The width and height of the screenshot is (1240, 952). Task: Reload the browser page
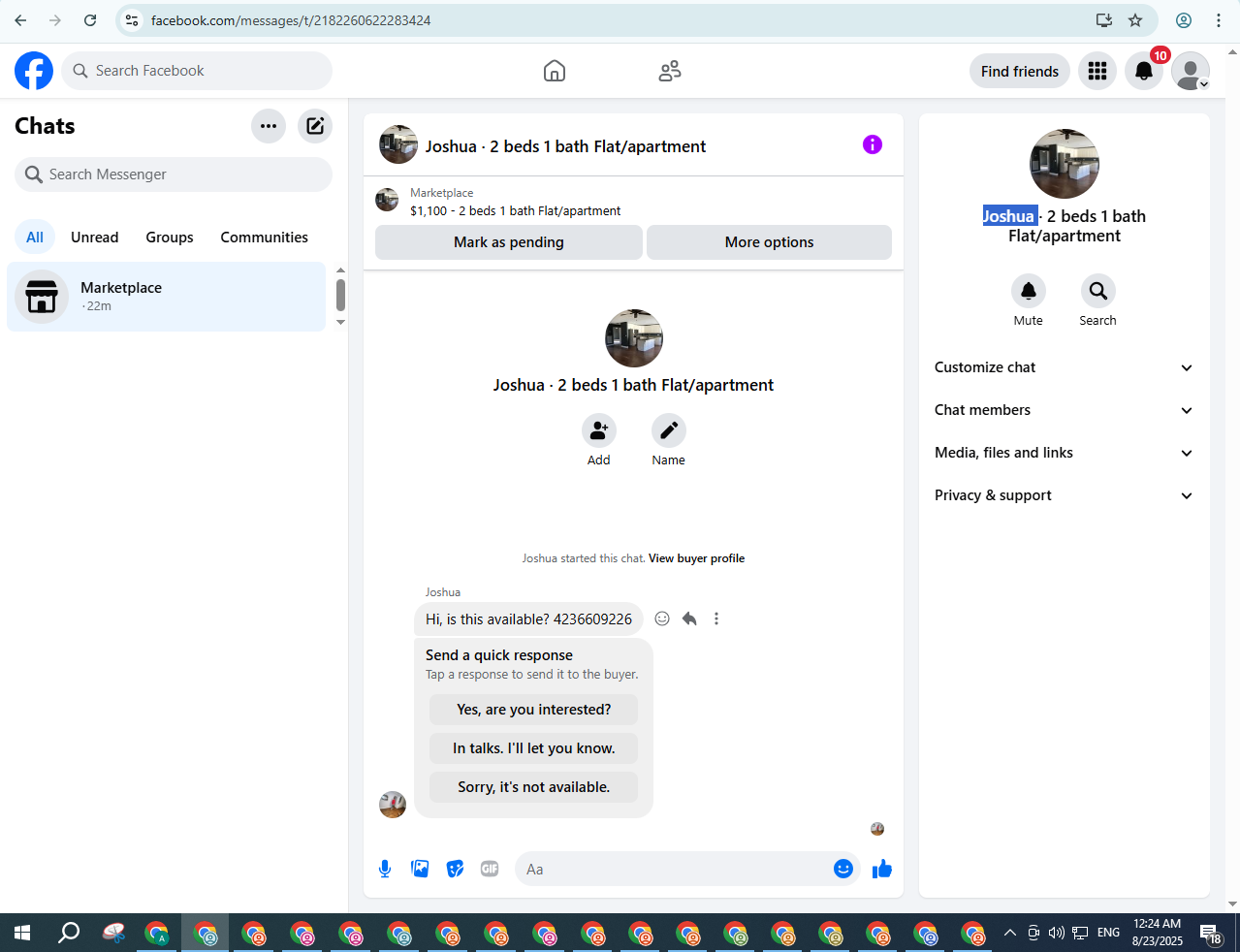[90, 20]
